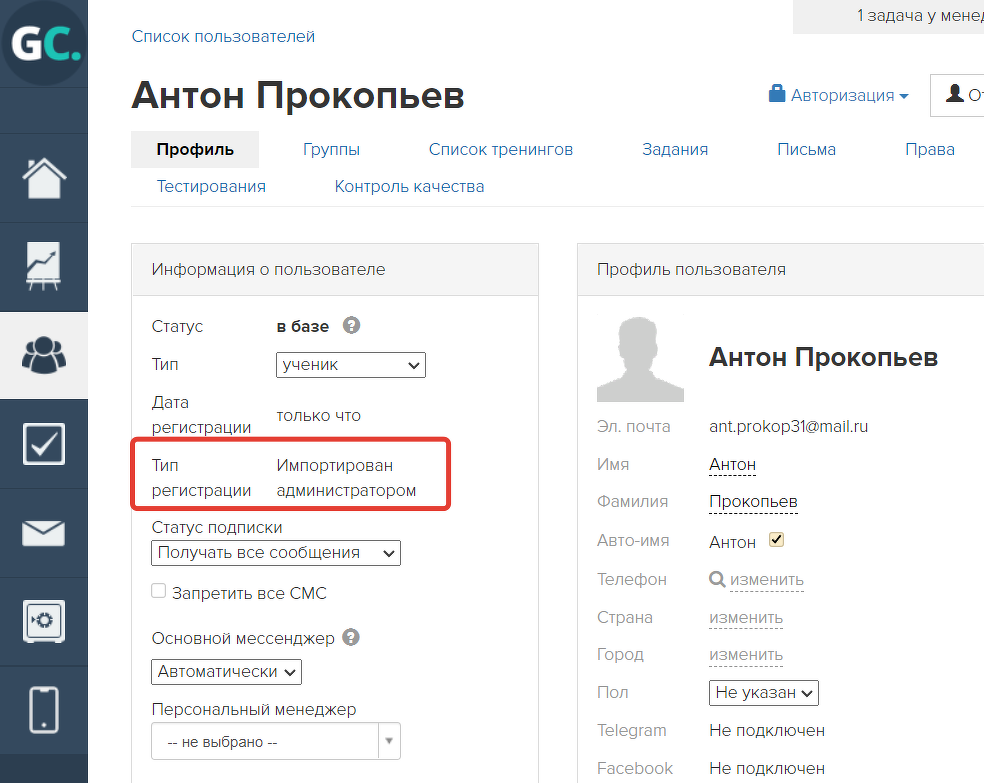The height and width of the screenshot is (783, 984).
Task: Open the 'Автоматически' messenger dropdown
Action: tap(227, 672)
